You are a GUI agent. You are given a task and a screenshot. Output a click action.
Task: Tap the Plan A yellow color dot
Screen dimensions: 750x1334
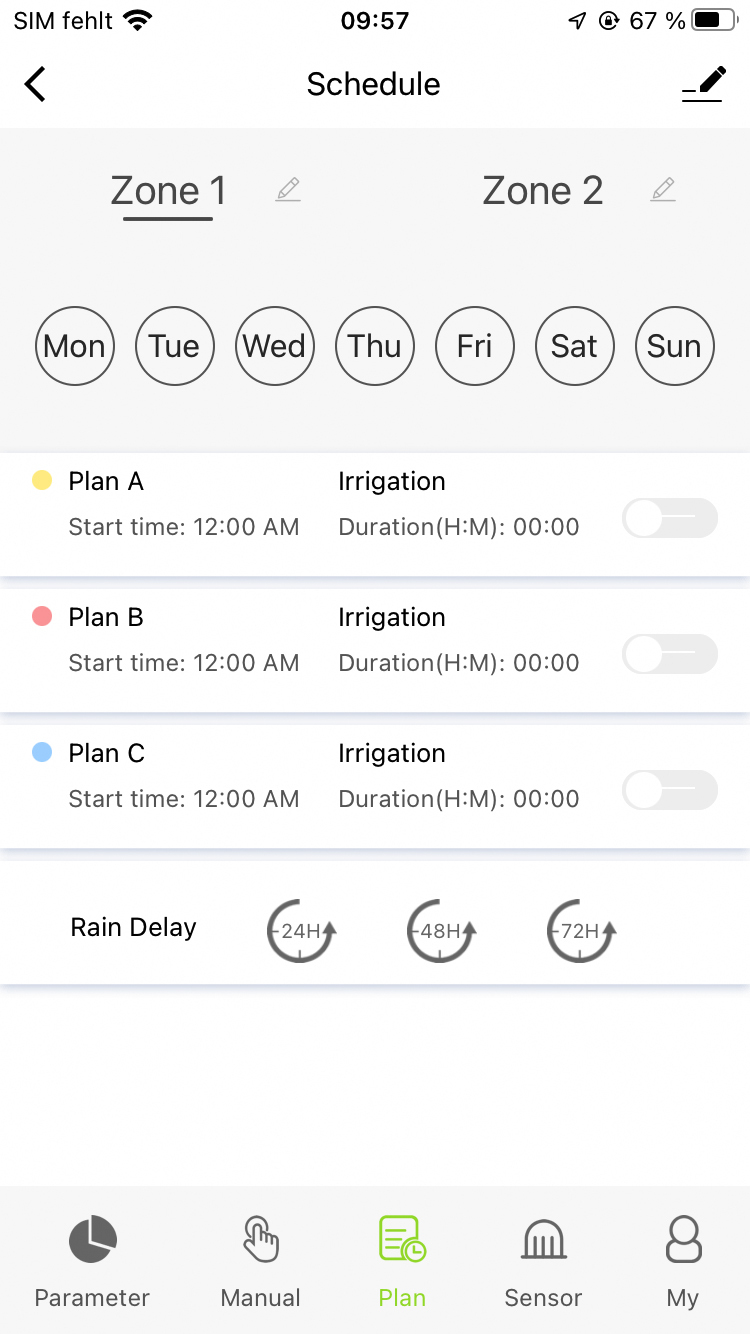tap(42, 481)
